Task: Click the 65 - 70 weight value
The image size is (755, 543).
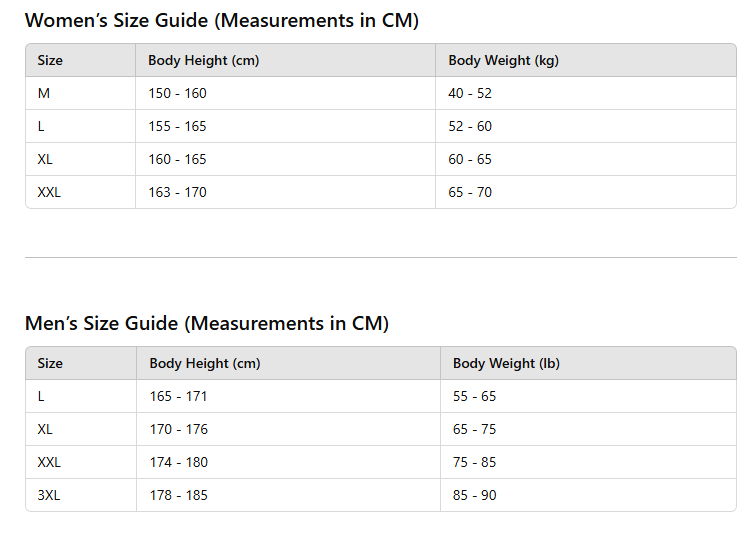Action: click(470, 192)
